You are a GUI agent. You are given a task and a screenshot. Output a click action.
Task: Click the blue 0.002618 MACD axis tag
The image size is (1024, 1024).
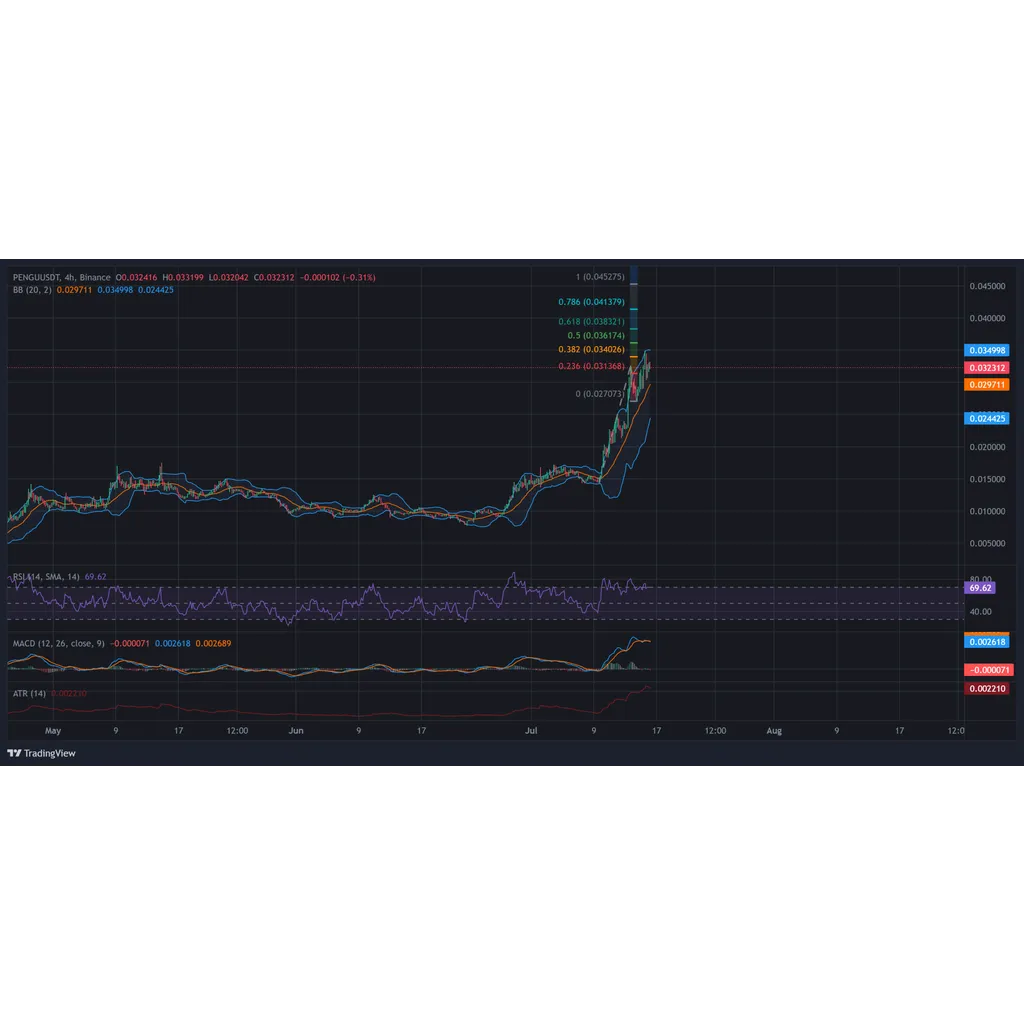(987, 642)
